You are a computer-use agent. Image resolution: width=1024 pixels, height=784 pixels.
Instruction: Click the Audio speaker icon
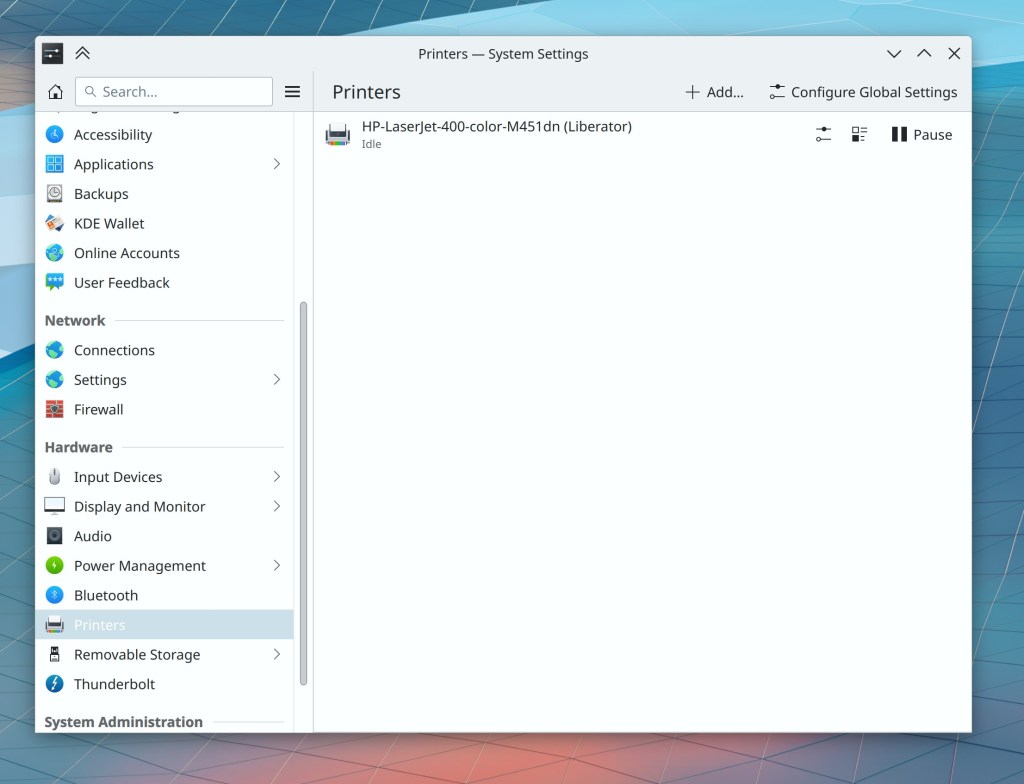(x=55, y=536)
